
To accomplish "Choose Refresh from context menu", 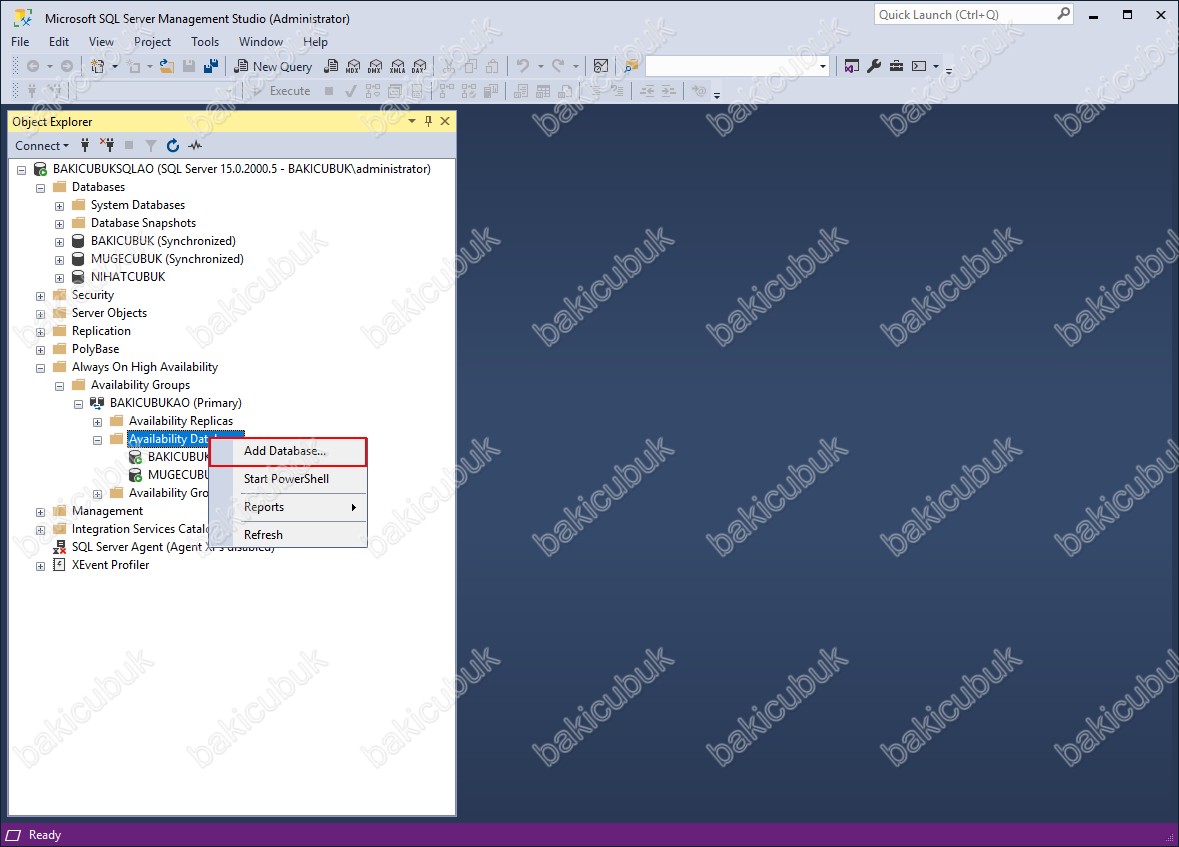I will click(288, 535).
